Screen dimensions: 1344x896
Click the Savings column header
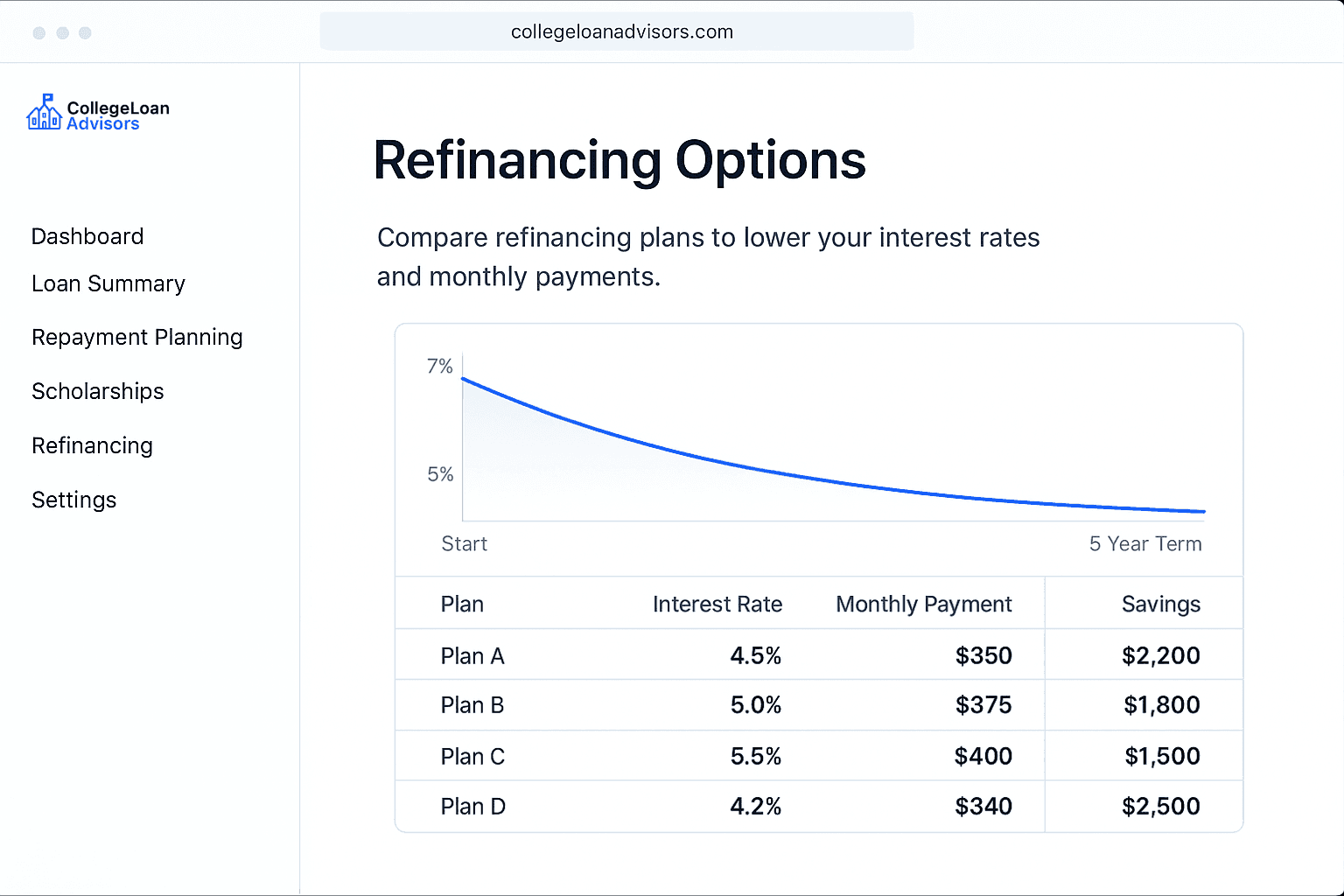click(x=1160, y=604)
